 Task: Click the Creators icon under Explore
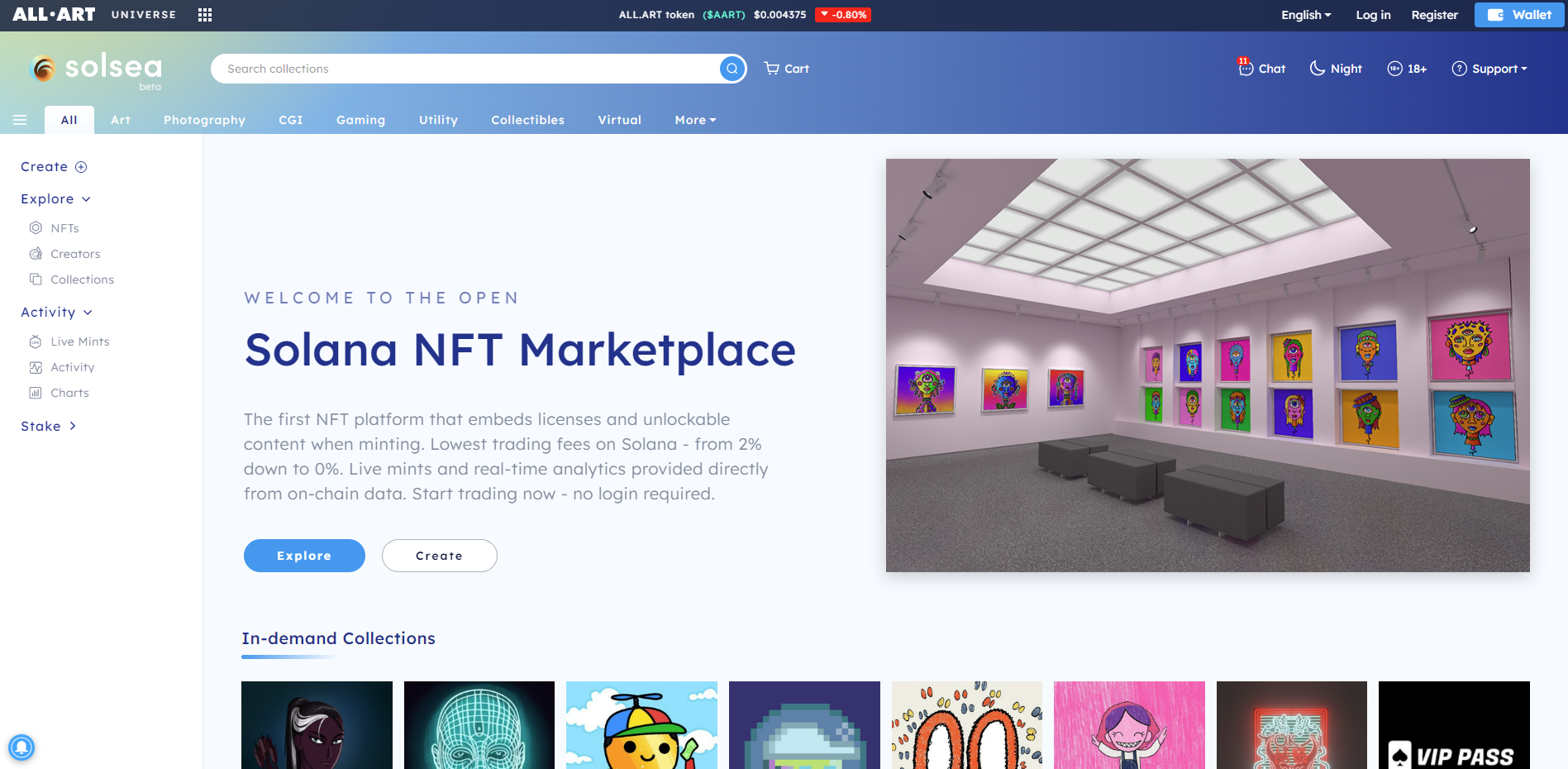(x=36, y=254)
